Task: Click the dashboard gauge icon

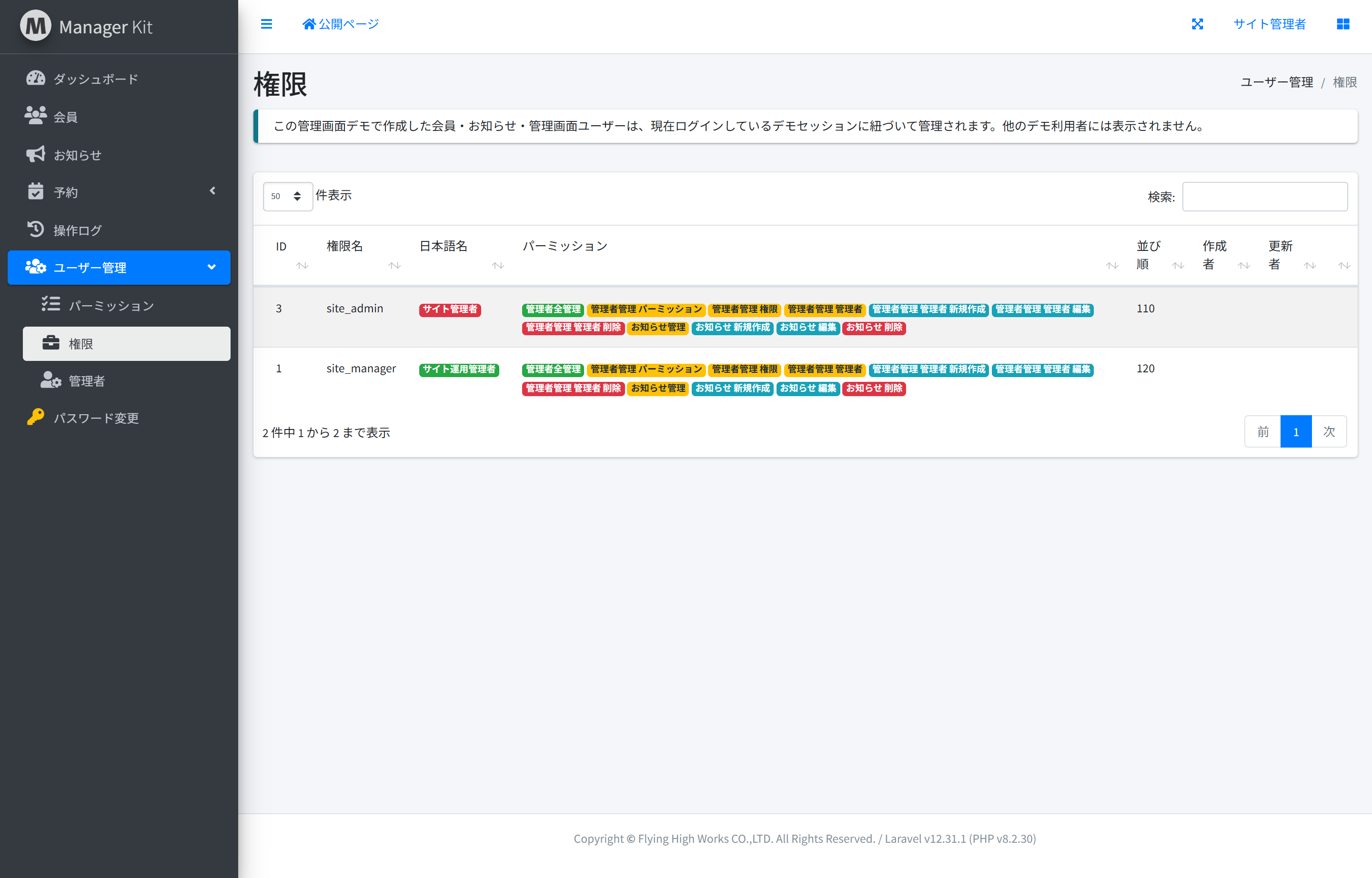Action: pyautogui.click(x=35, y=78)
